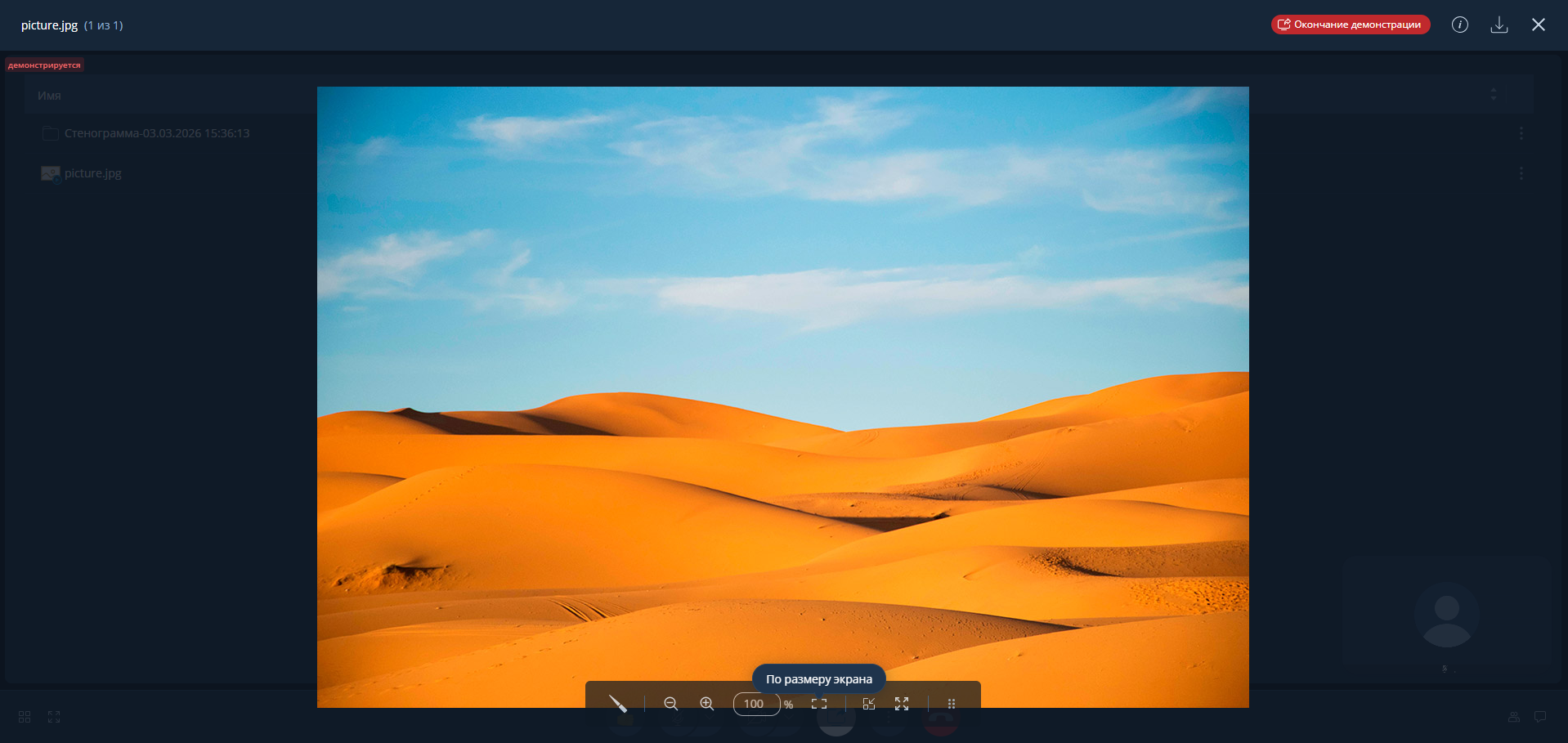Viewport: 1568px width, 743px height.
Task: Download picture.jpg using the download icon
Action: click(1499, 25)
